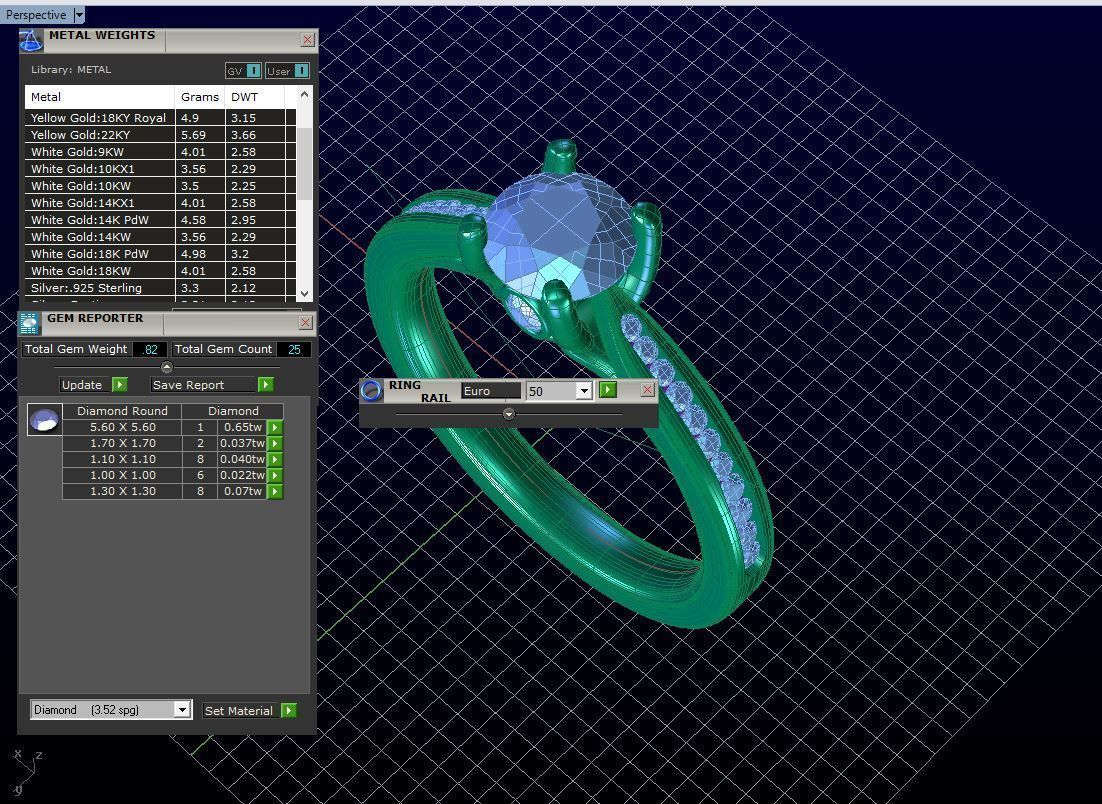Click the green arrow next to Set Material

[289, 711]
